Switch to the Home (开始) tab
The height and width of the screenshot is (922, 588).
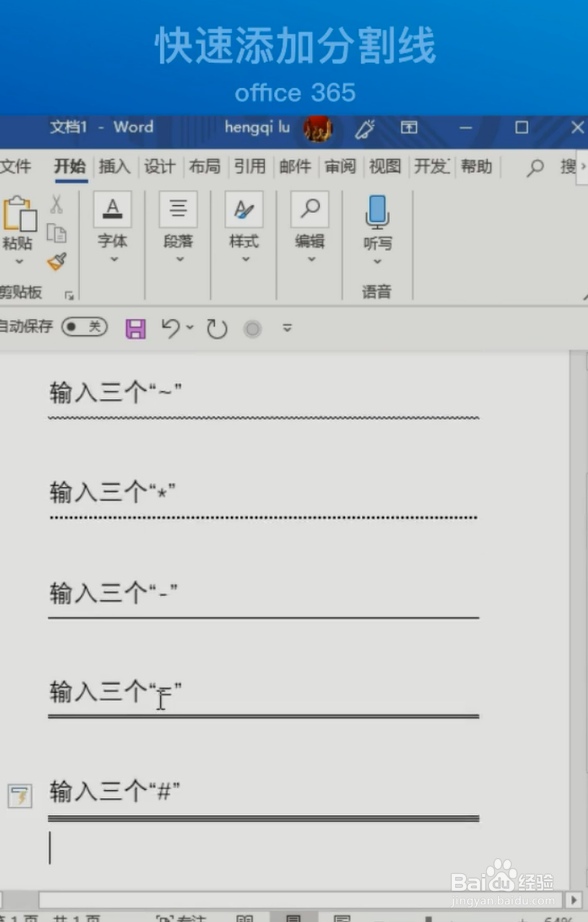pos(70,166)
